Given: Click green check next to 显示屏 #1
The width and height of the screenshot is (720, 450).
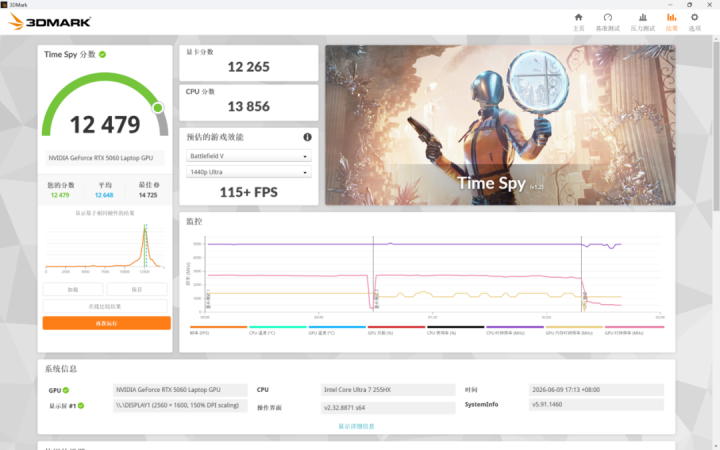Looking at the screenshot, I should (x=81, y=405).
